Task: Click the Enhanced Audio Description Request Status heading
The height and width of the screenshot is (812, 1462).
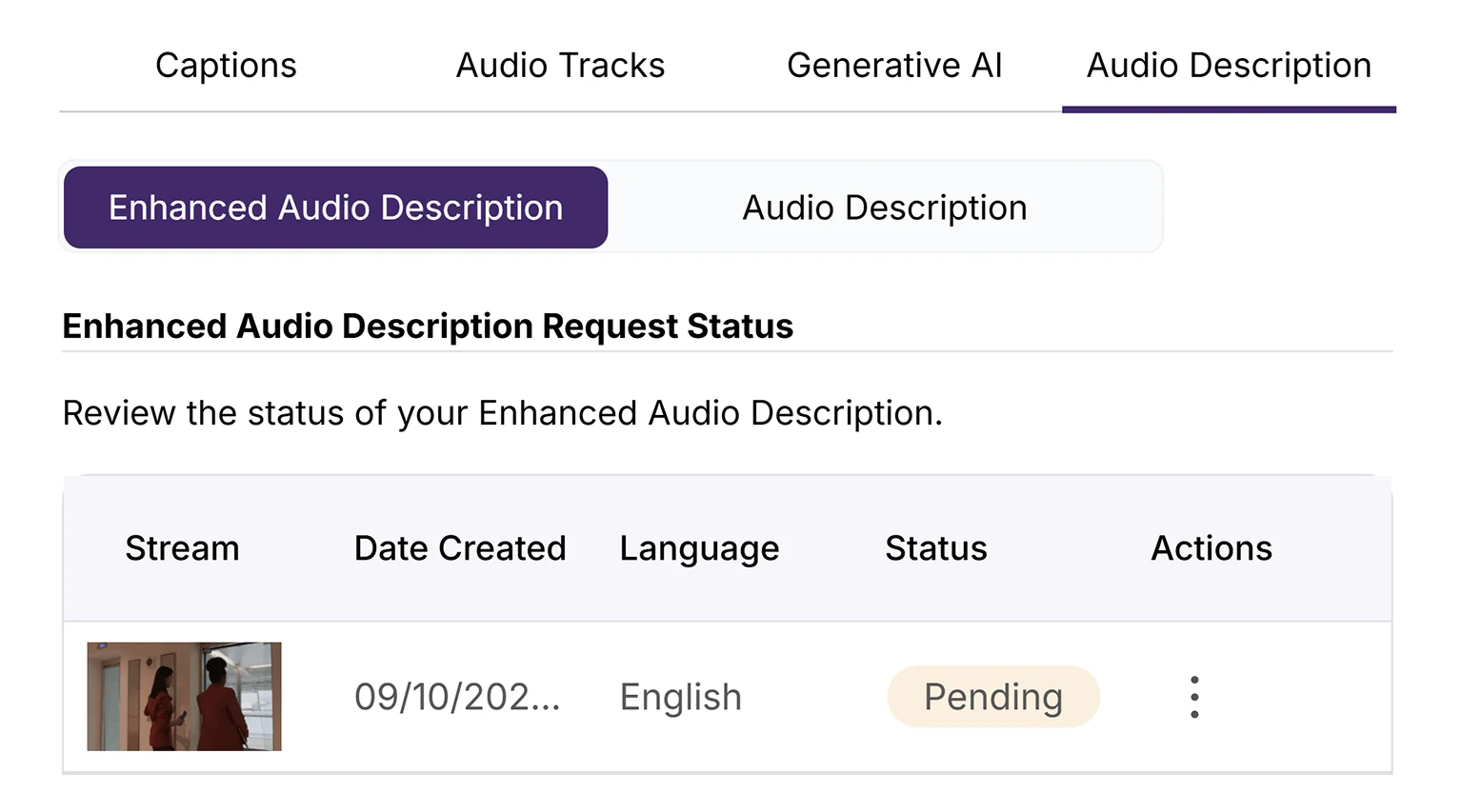Action: pyautogui.click(x=428, y=327)
